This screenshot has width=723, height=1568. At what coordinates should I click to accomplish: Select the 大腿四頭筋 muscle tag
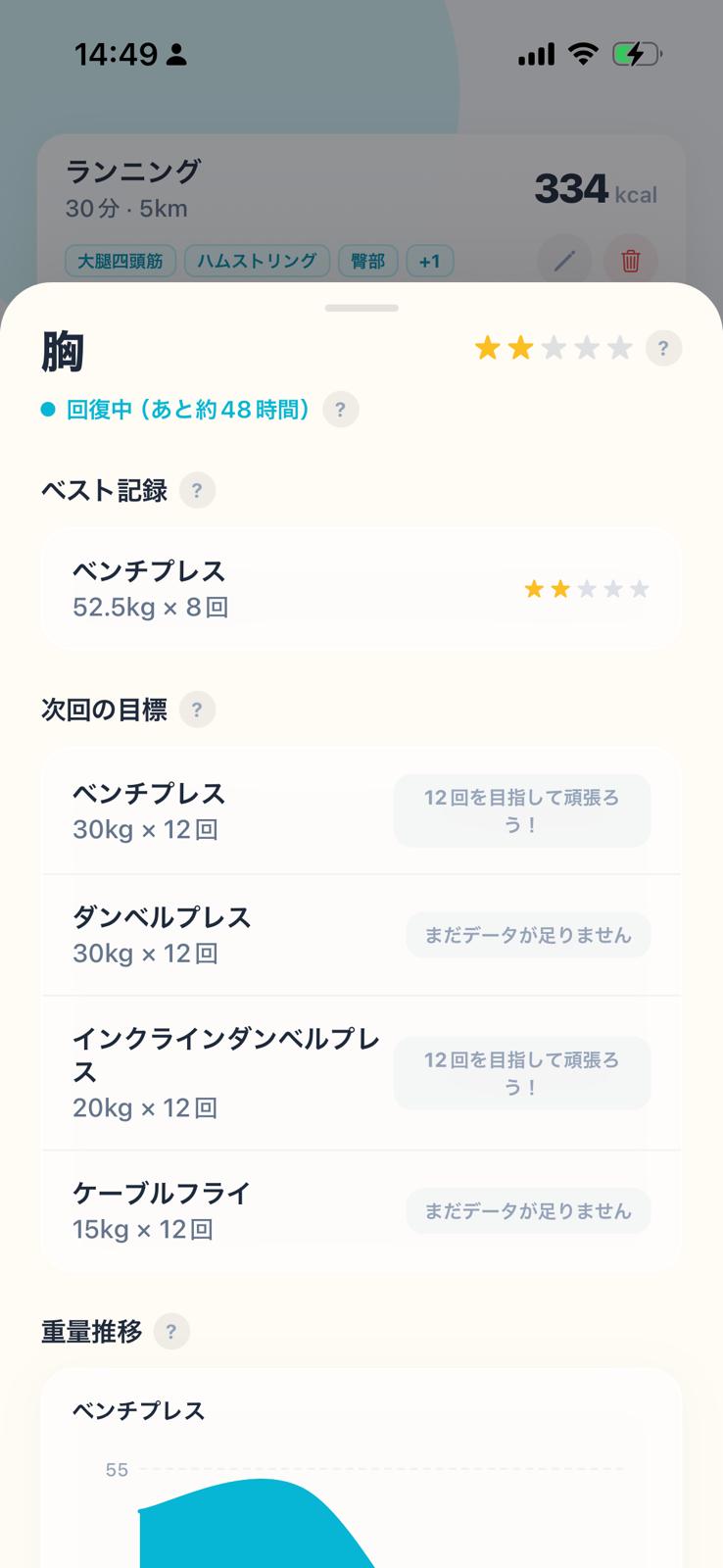click(x=120, y=262)
